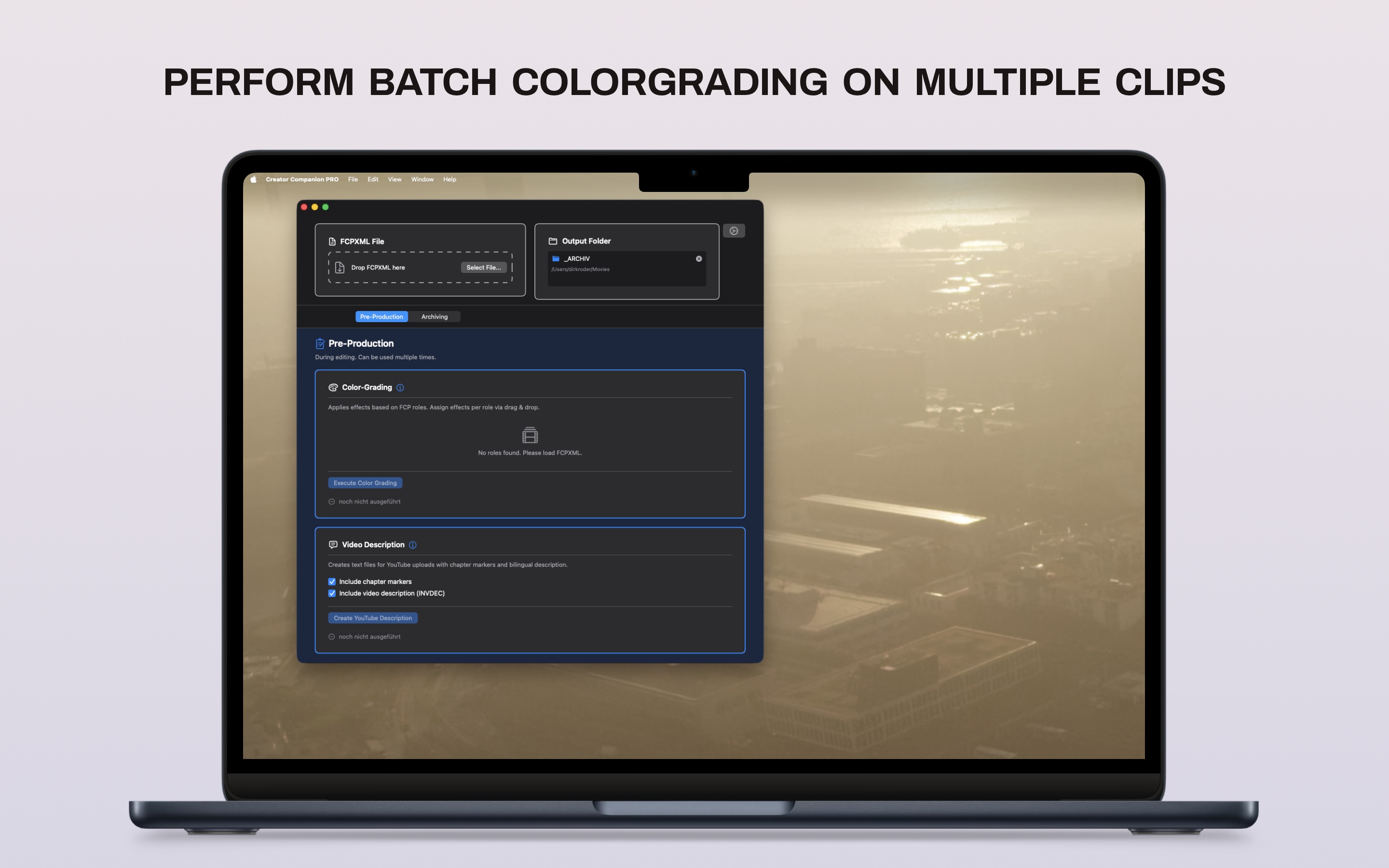Open the Apple menu
1389x868 pixels.
(253, 179)
